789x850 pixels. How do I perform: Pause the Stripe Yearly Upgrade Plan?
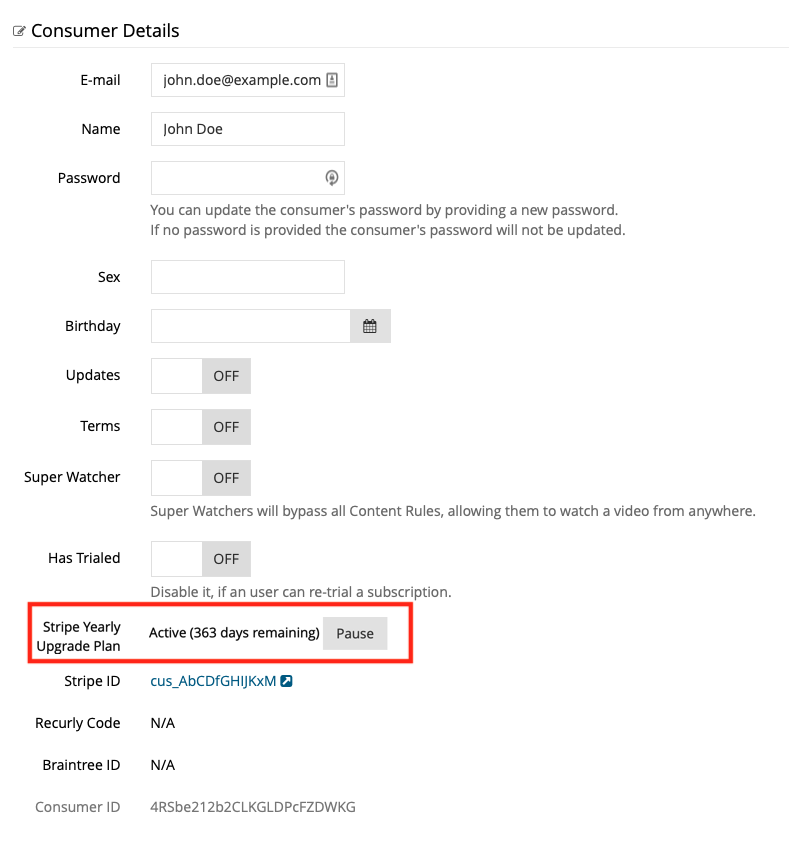coord(355,633)
